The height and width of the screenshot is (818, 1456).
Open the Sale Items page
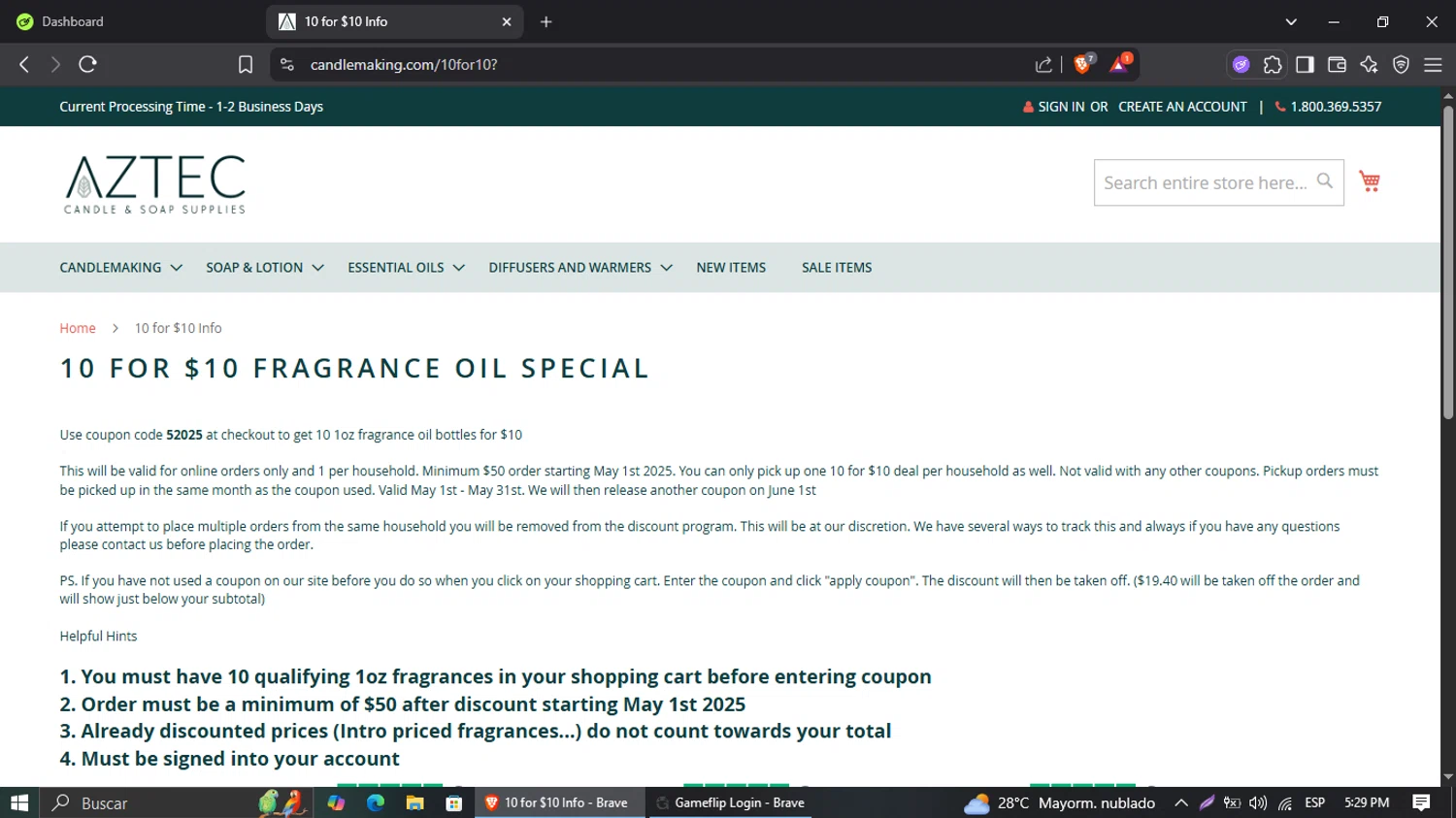coord(837,268)
